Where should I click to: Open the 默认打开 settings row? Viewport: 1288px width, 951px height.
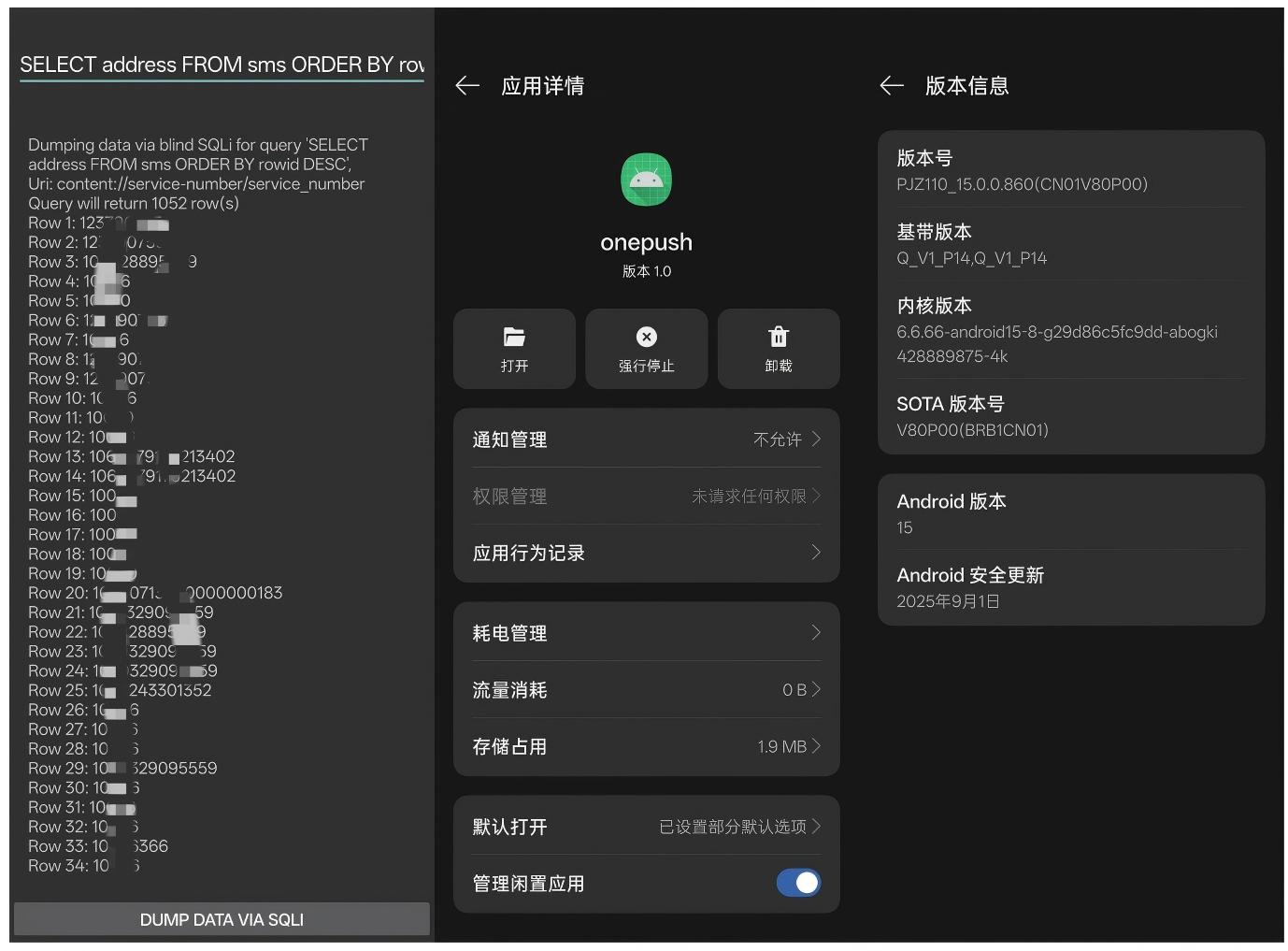pos(646,827)
